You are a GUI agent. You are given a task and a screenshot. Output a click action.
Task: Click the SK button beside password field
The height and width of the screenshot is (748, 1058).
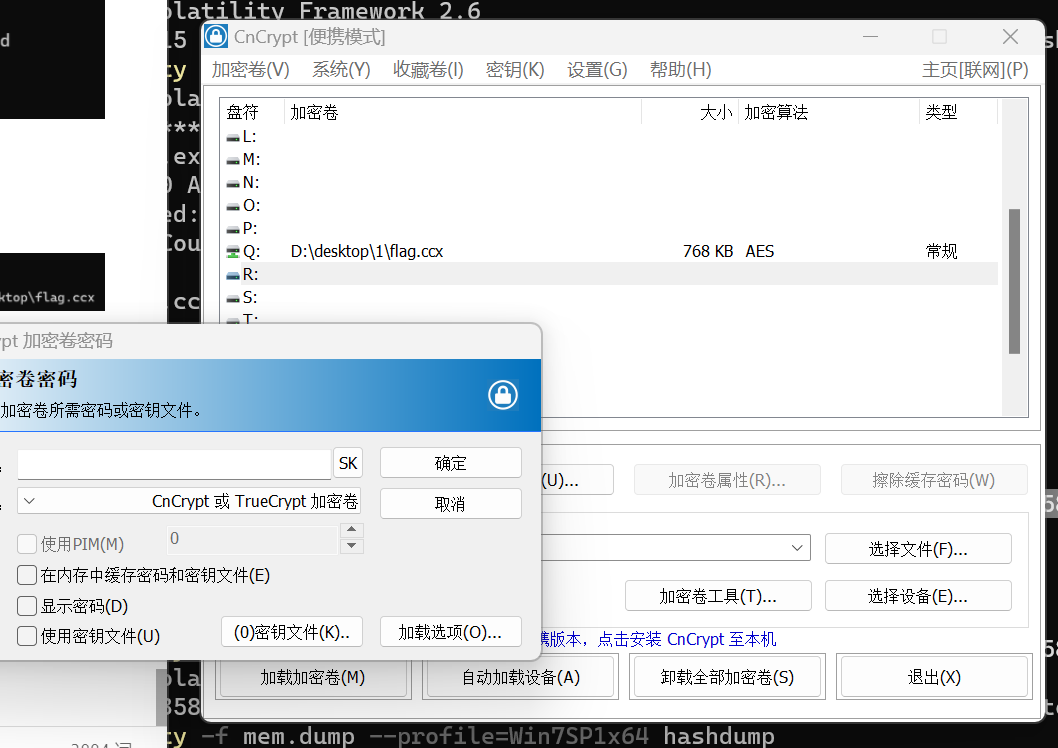click(x=348, y=463)
